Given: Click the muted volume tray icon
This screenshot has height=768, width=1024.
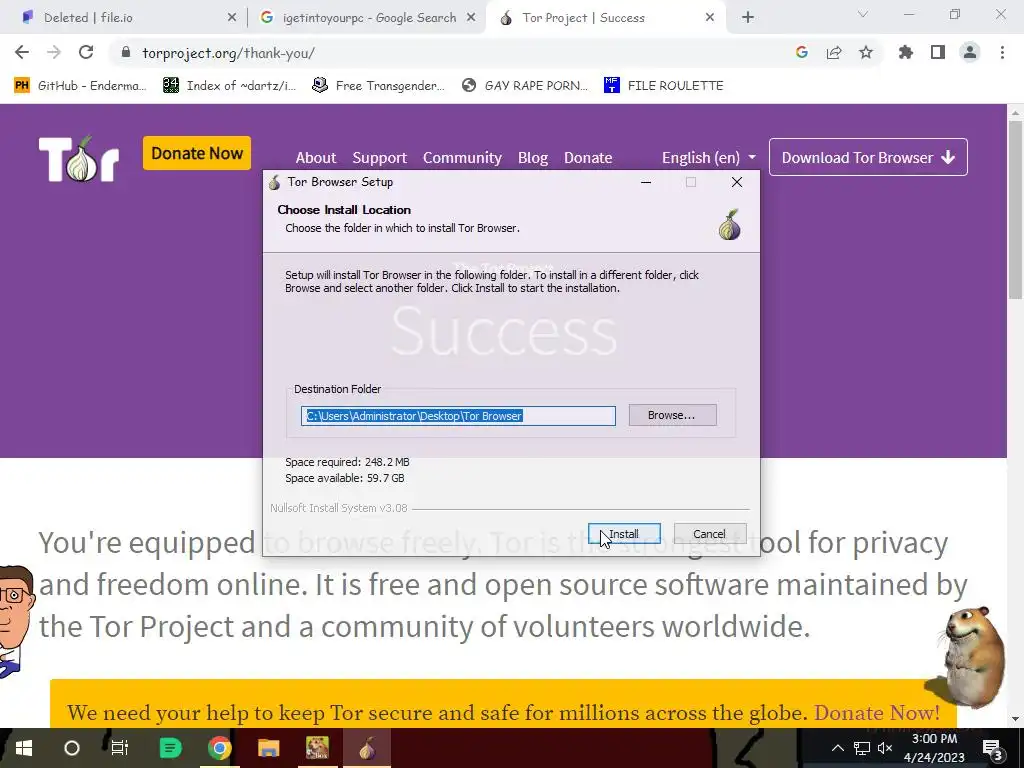Looking at the screenshot, I should pyautogui.click(x=886, y=748).
